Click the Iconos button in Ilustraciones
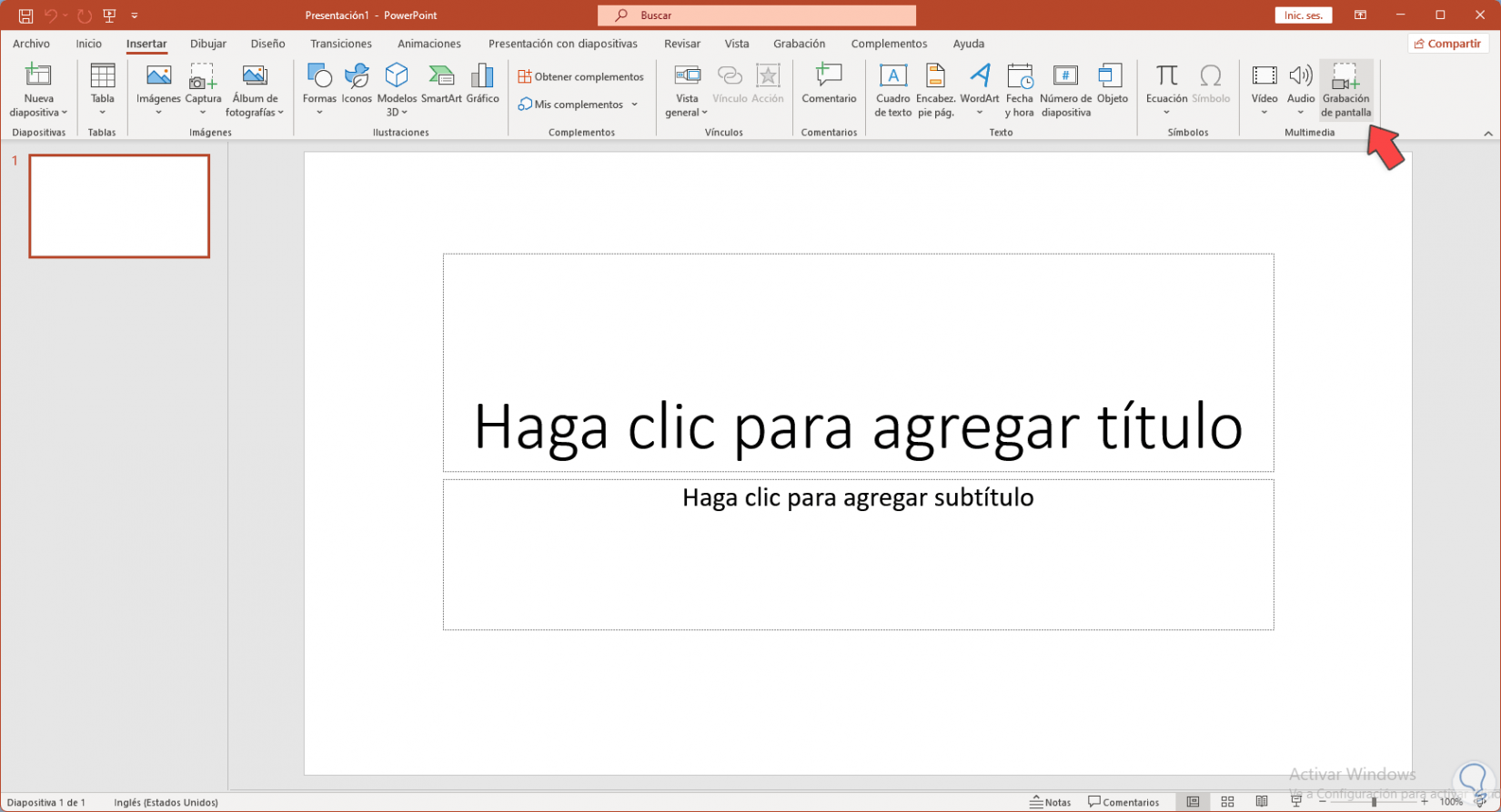Image resolution: width=1501 pixels, height=812 pixels. (x=357, y=86)
